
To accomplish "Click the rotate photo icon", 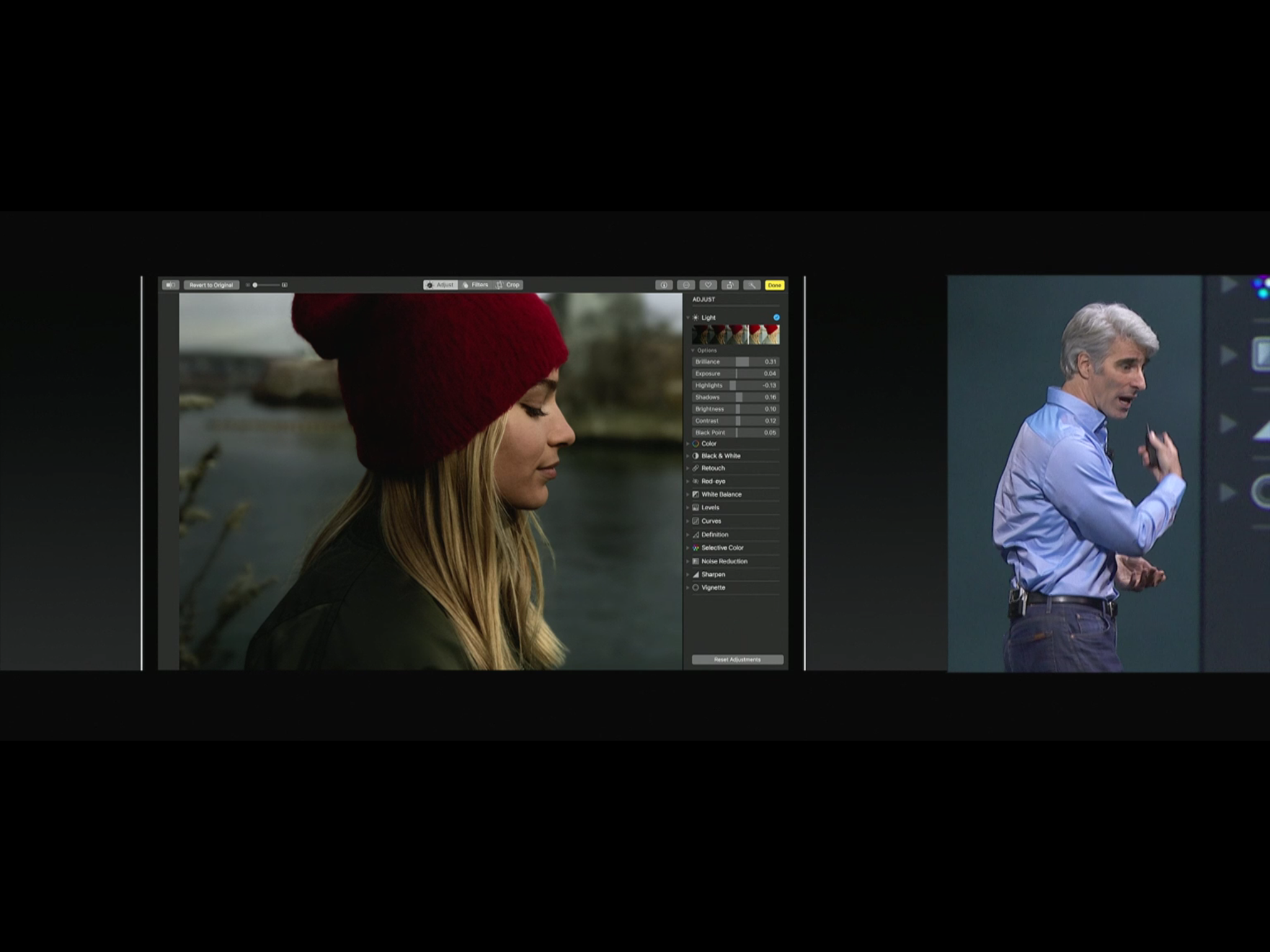I will (x=730, y=285).
